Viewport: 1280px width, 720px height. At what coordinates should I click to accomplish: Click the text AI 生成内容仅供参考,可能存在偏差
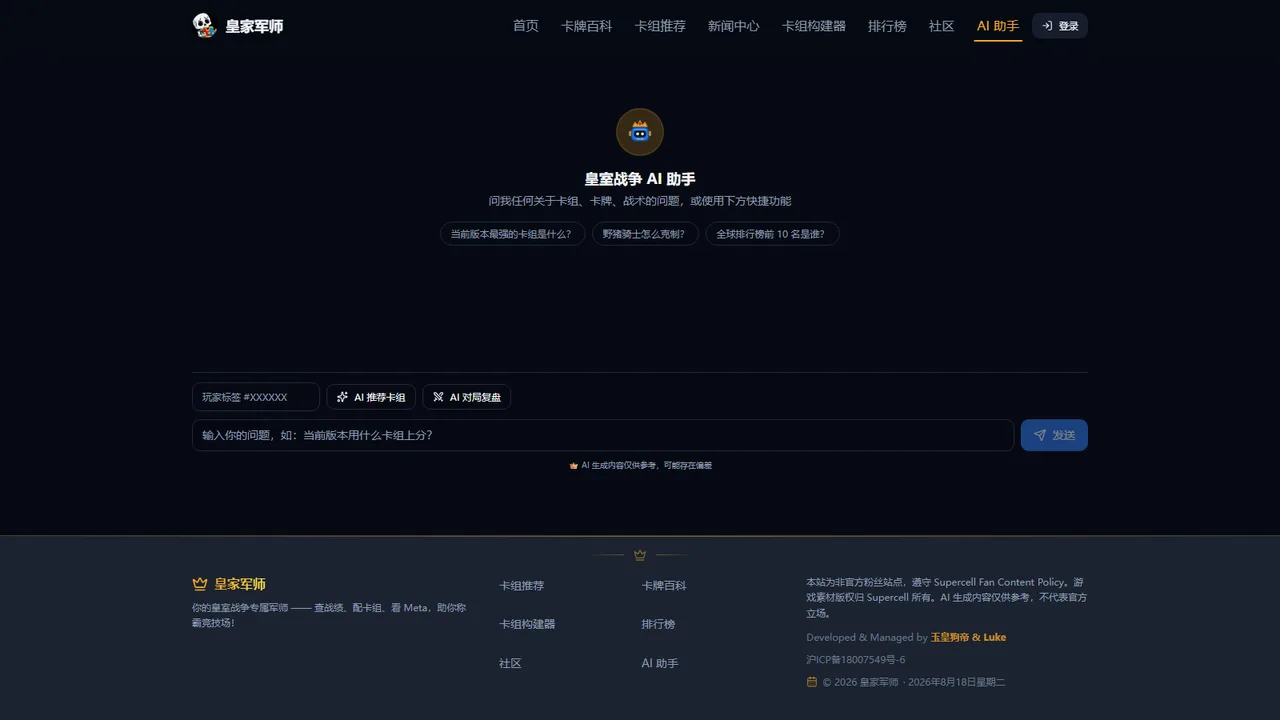(647, 466)
